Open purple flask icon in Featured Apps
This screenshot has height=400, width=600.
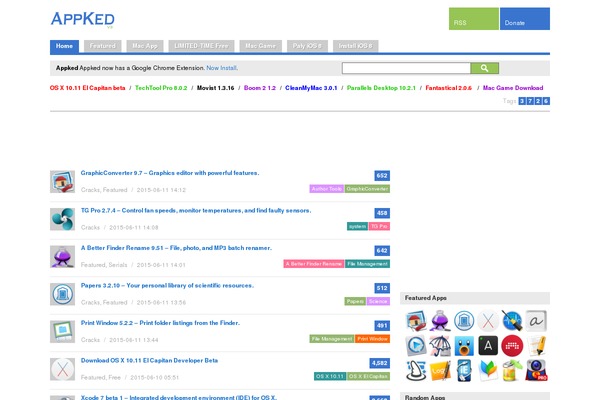tap(440, 321)
